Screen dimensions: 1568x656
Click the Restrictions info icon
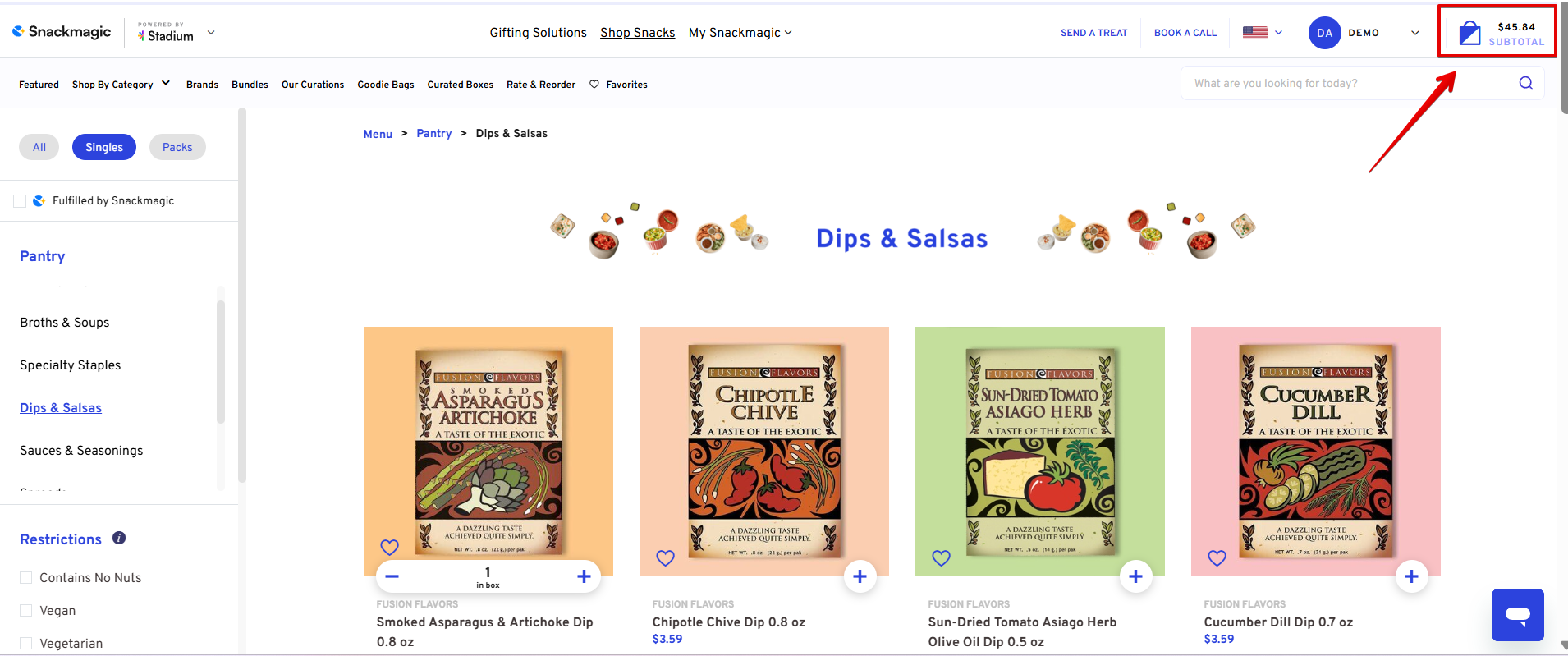[x=119, y=539]
